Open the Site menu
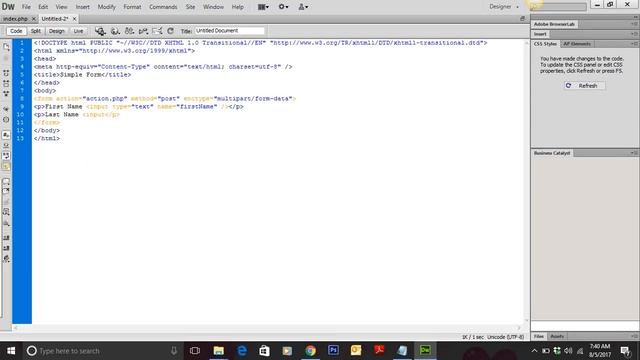640x360 pixels. point(190,7)
